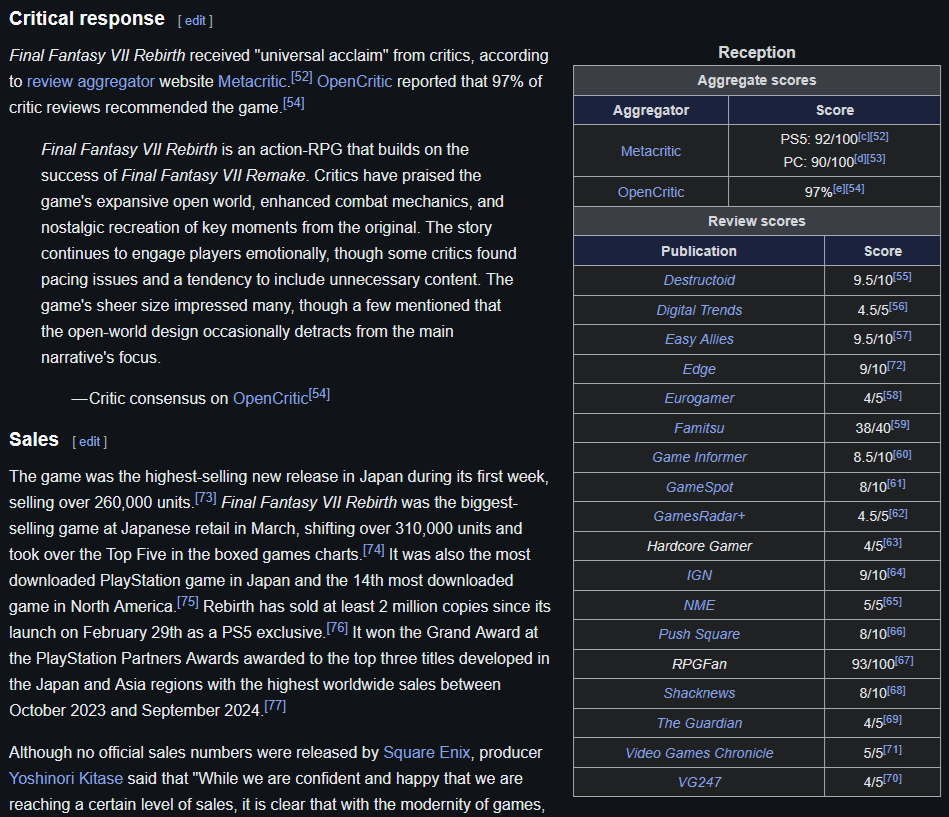Click the 'Aggregator' column header
The image size is (949, 817).
(651, 110)
